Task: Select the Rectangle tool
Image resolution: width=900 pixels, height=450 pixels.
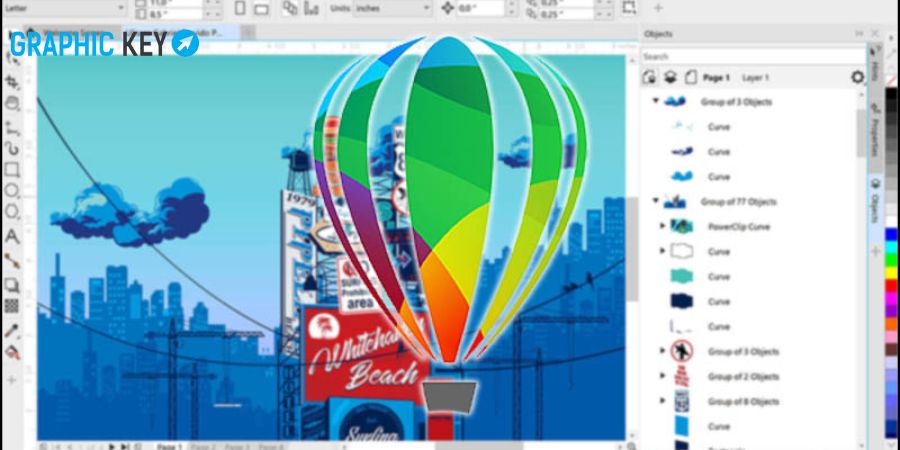Action: (x=12, y=170)
